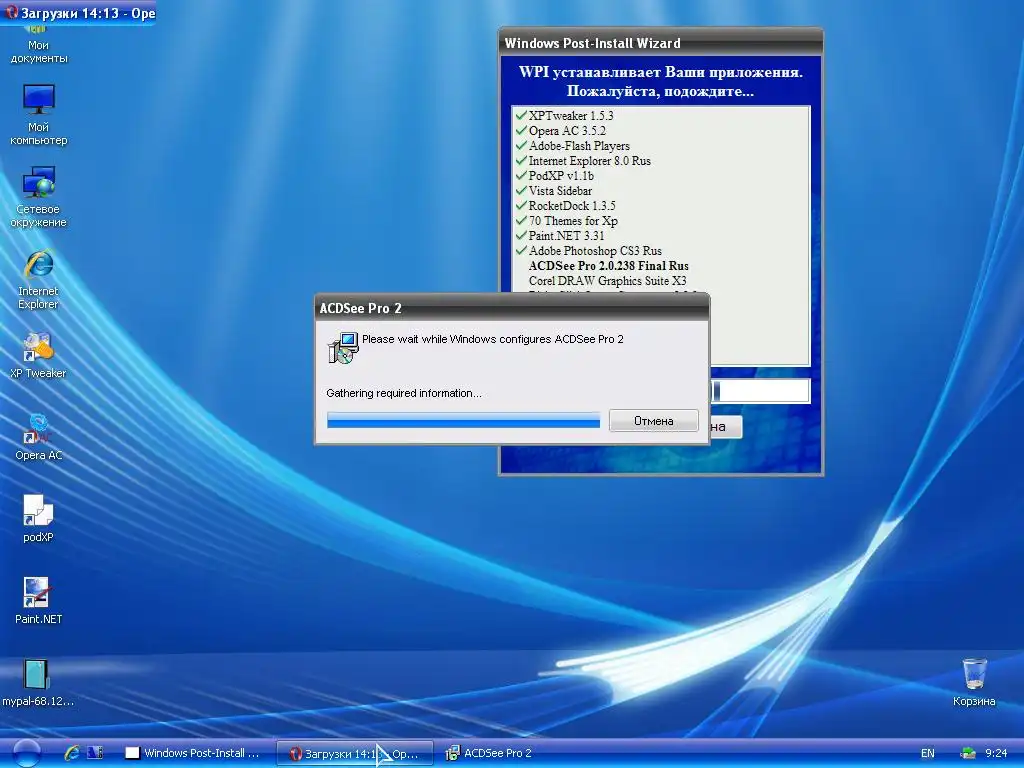1024x768 pixels.
Task: Click the Windows Post-Install Wizard title bar
Action: (x=660, y=43)
